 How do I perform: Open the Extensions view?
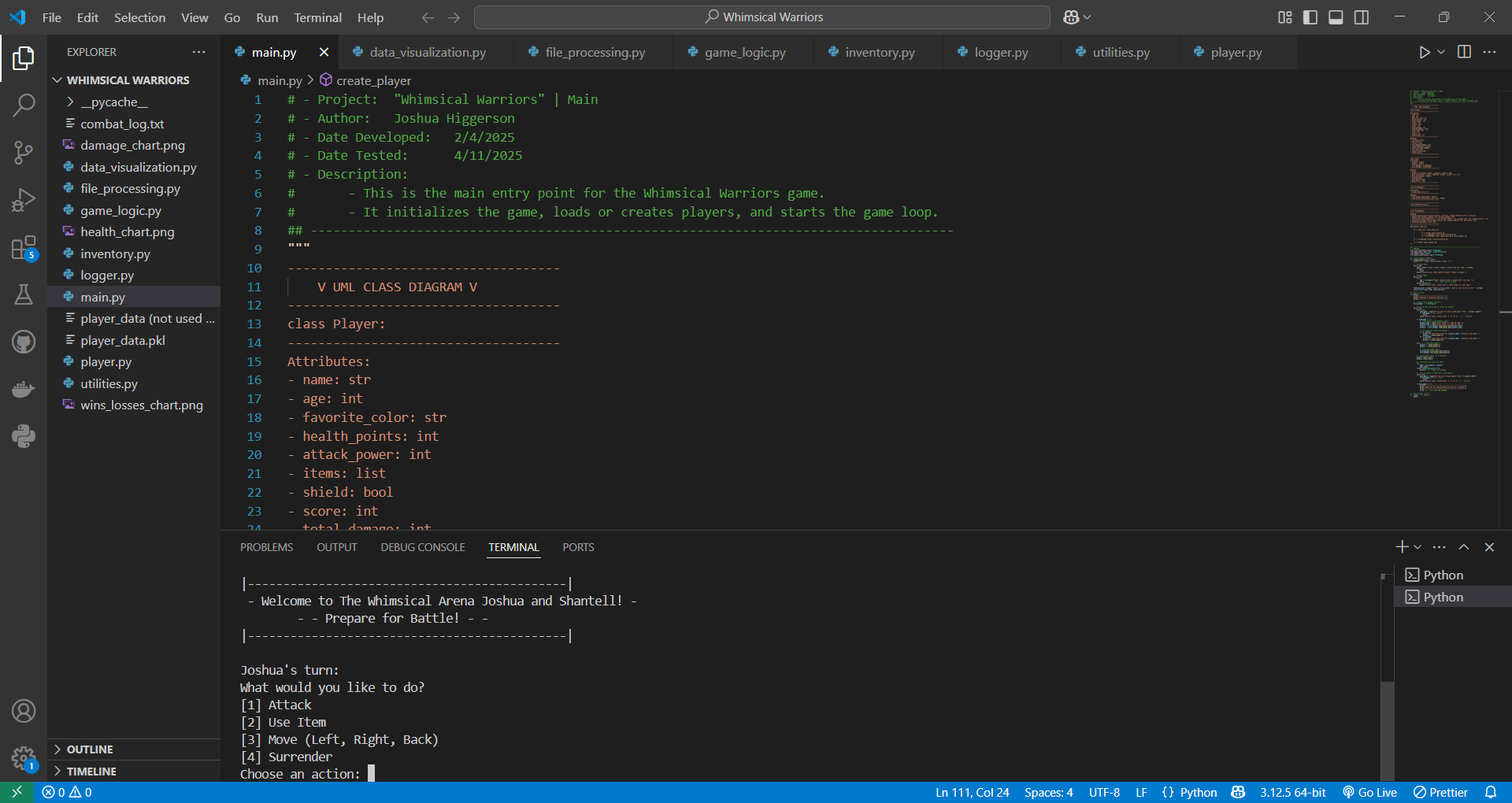tap(24, 248)
